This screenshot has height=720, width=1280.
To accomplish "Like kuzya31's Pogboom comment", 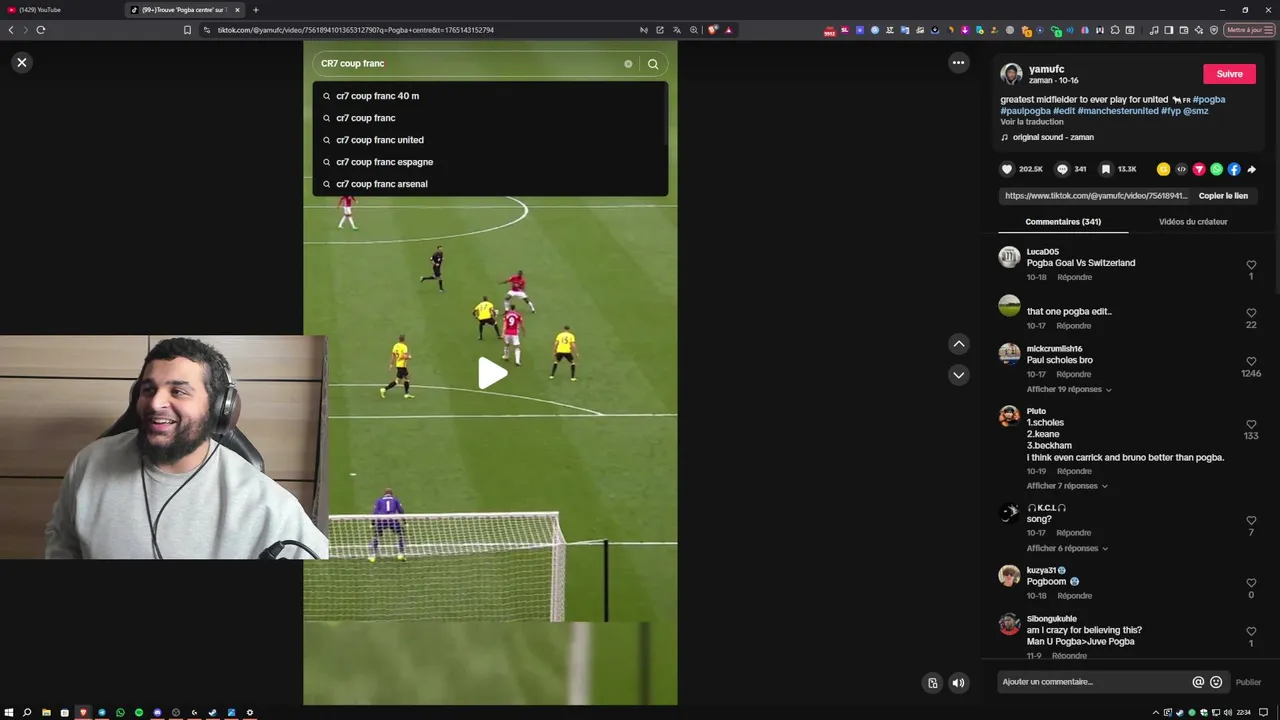I will 1251,583.
